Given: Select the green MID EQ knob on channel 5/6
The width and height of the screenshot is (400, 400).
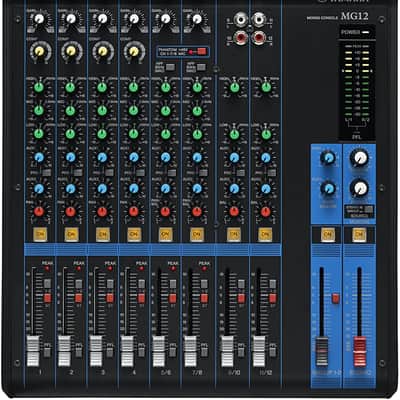Looking at the screenshot, I should click(166, 111).
